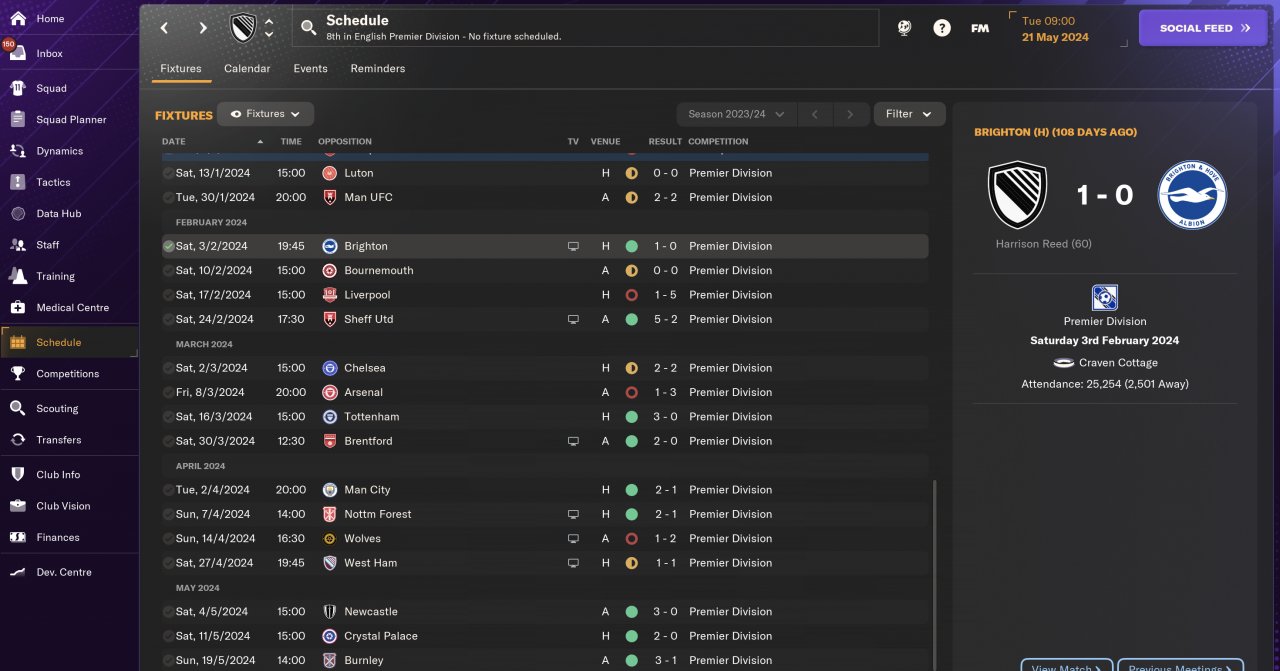Click the FM logo menu icon
The image size is (1280, 671).
[980, 28]
